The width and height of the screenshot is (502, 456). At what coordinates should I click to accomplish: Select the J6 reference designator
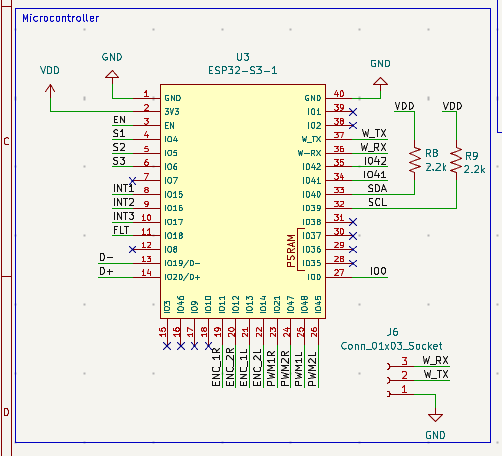[392, 332]
